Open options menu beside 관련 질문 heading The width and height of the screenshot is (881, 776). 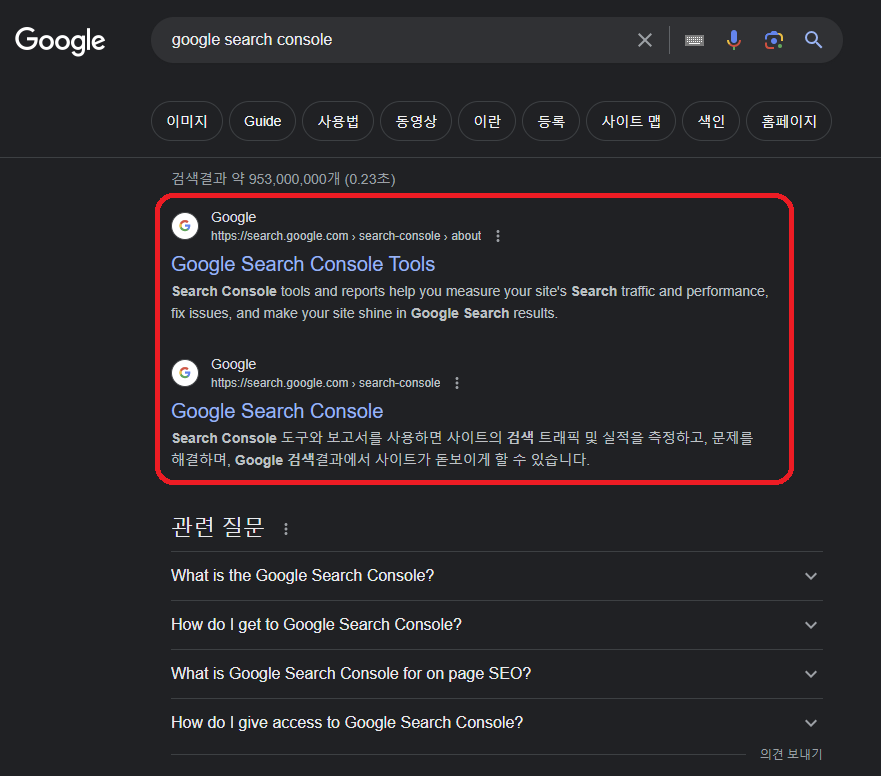click(286, 529)
